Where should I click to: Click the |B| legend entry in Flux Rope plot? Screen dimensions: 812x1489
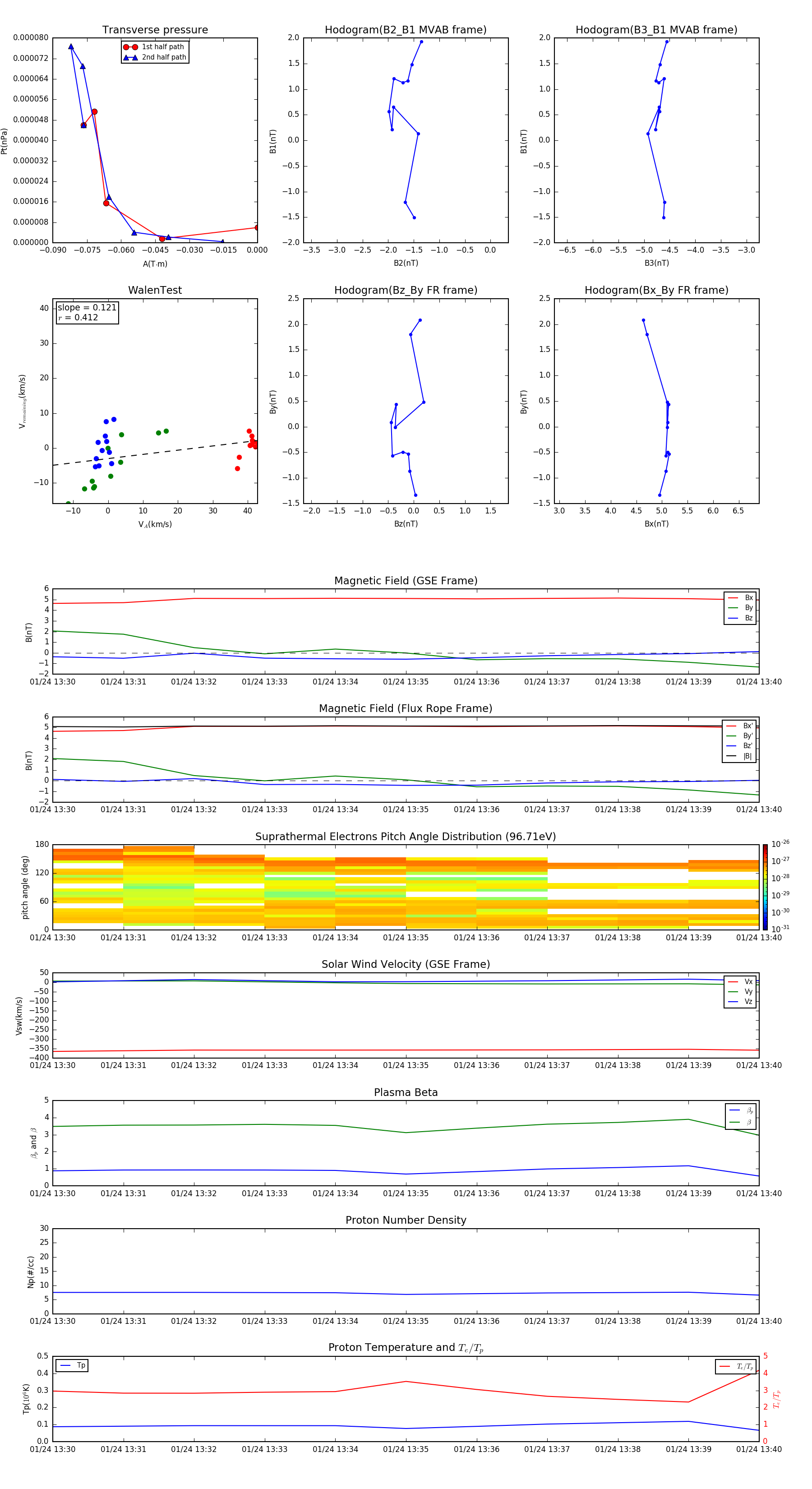[739, 756]
